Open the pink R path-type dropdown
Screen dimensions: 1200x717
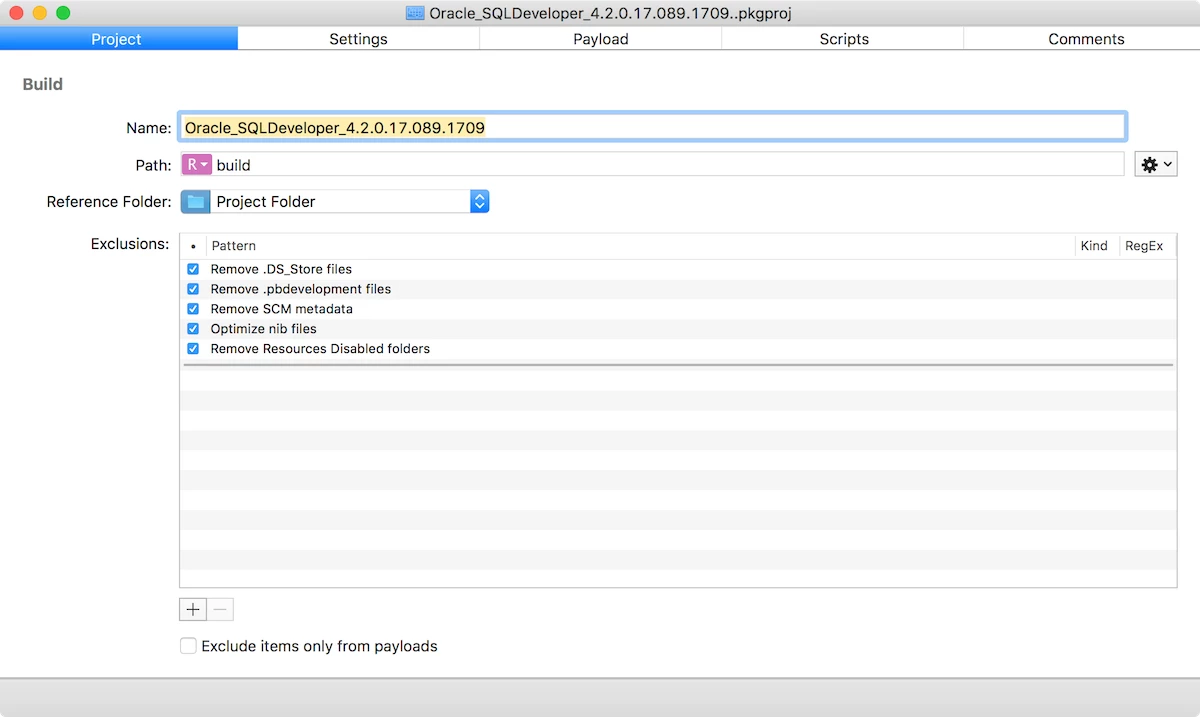coord(197,165)
